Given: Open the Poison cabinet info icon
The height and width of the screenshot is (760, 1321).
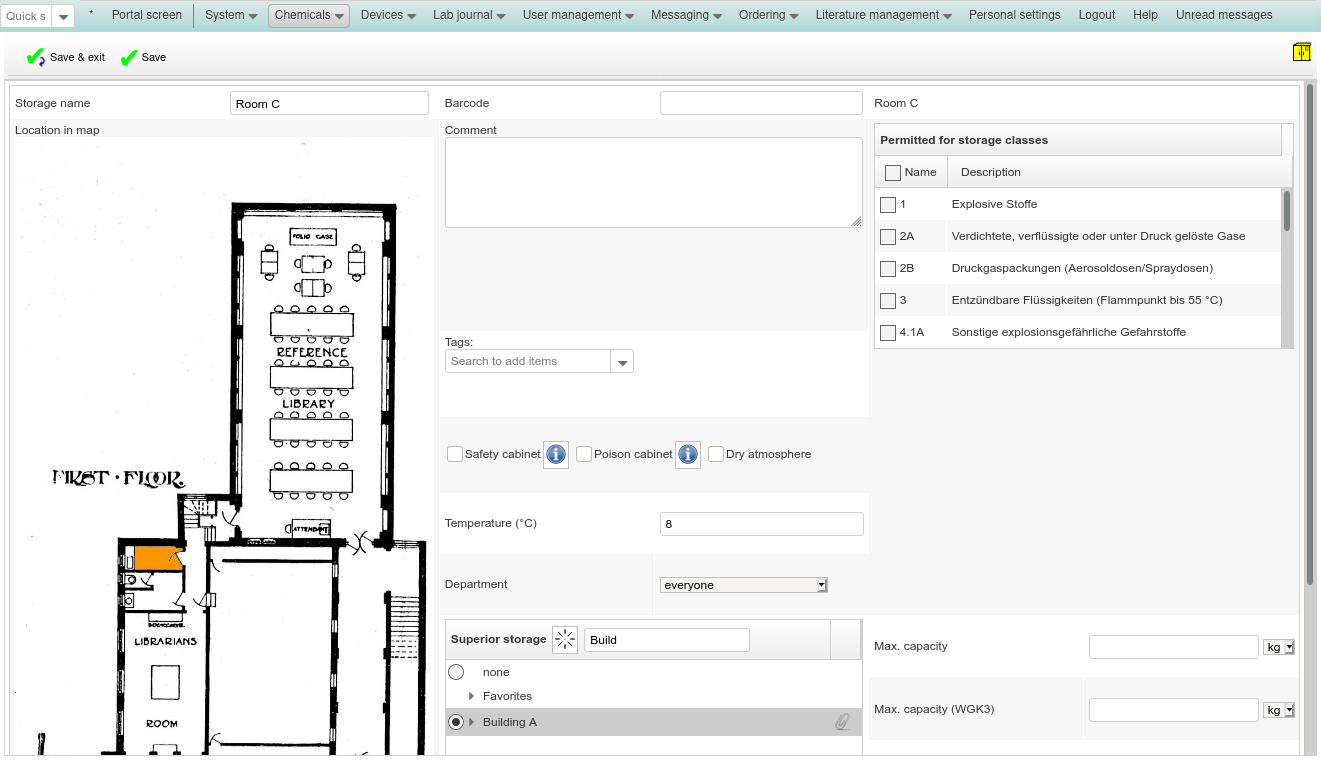Looking at the screenshot, I should (x=688, y=455).
